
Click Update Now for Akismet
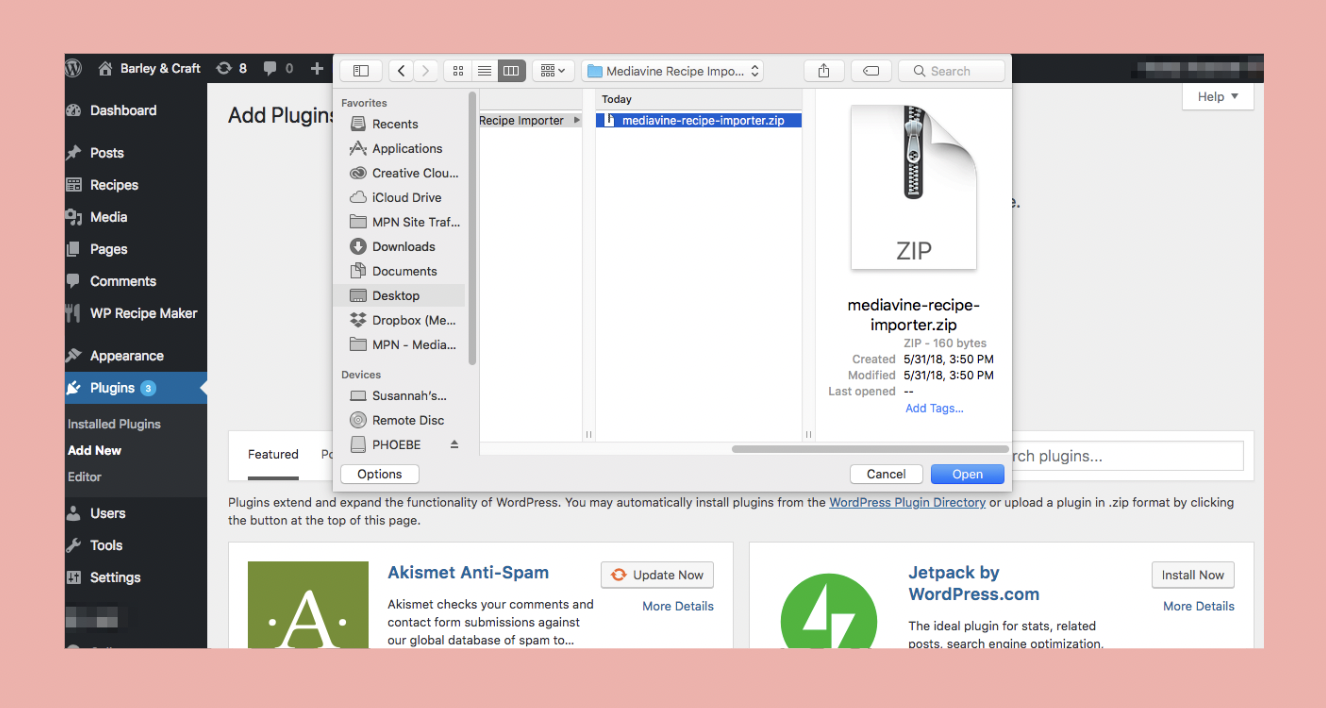coord(657,575)
